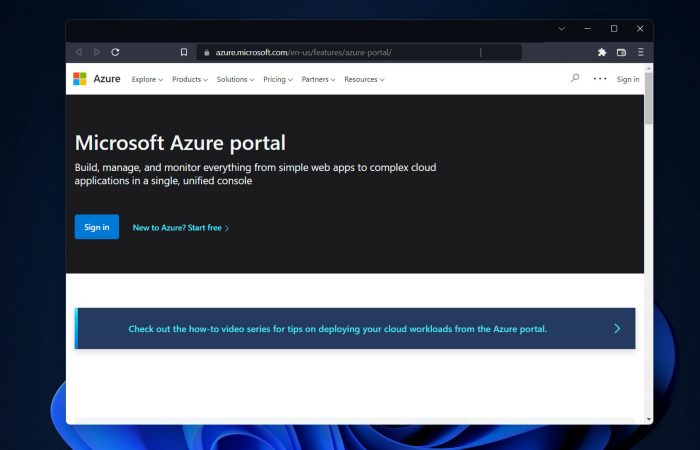Open the New to Azure? Start free link
Viewport: 700px width, 450px height.
tap(180, 228)
